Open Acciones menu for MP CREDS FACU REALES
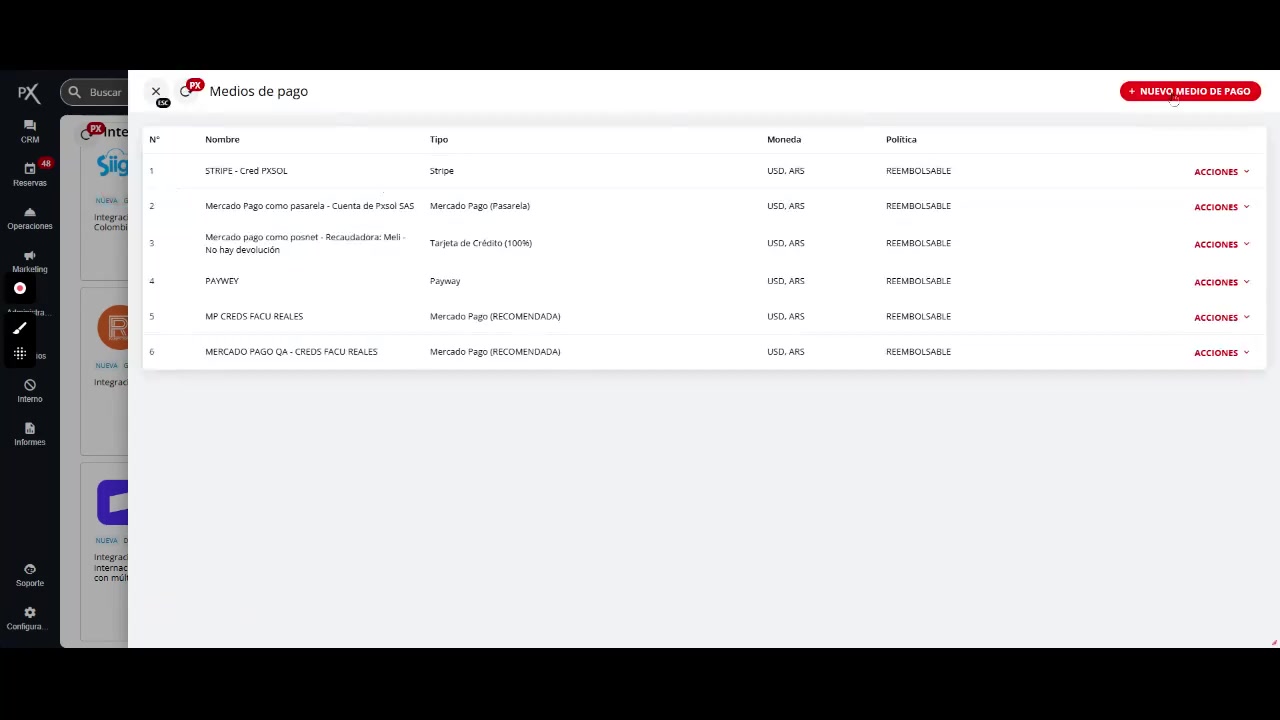Viewport: 1280px width, 720px height. (x=1221, y=317)
